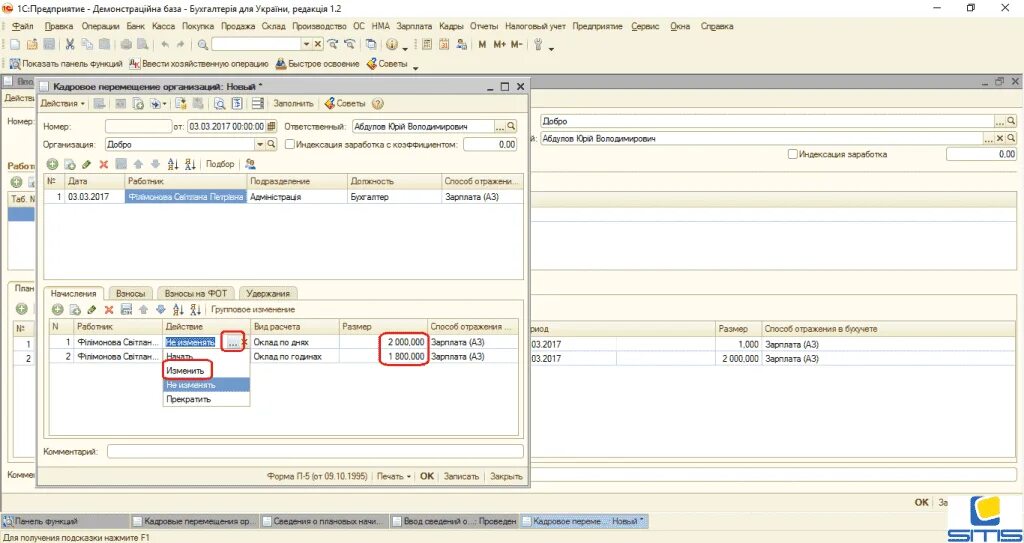Select the Оклад по годинах cell
The width and height of the screenshot is (1024, 543).
click(295, 357)
